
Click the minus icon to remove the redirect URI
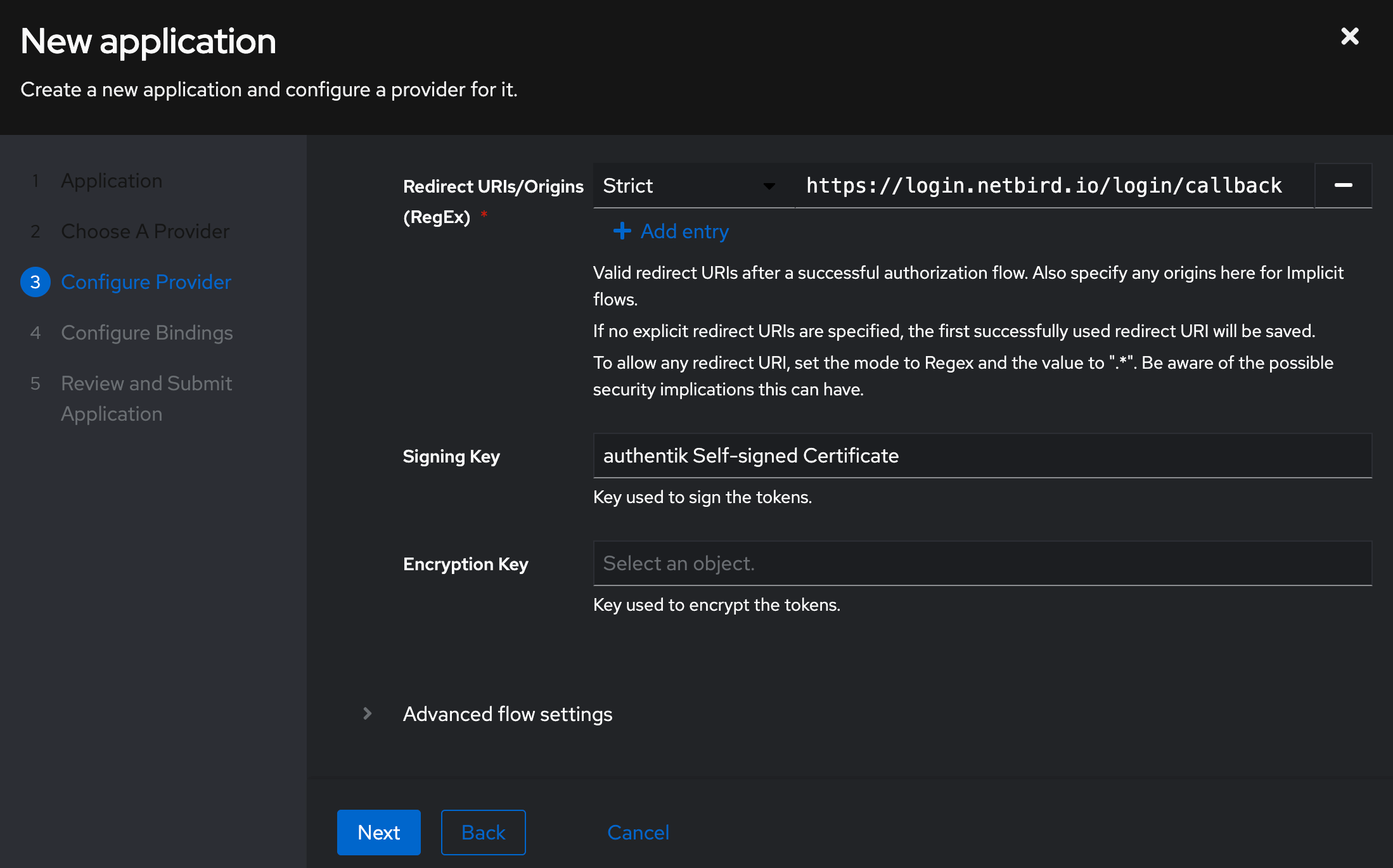click(x=1343, y=186)
